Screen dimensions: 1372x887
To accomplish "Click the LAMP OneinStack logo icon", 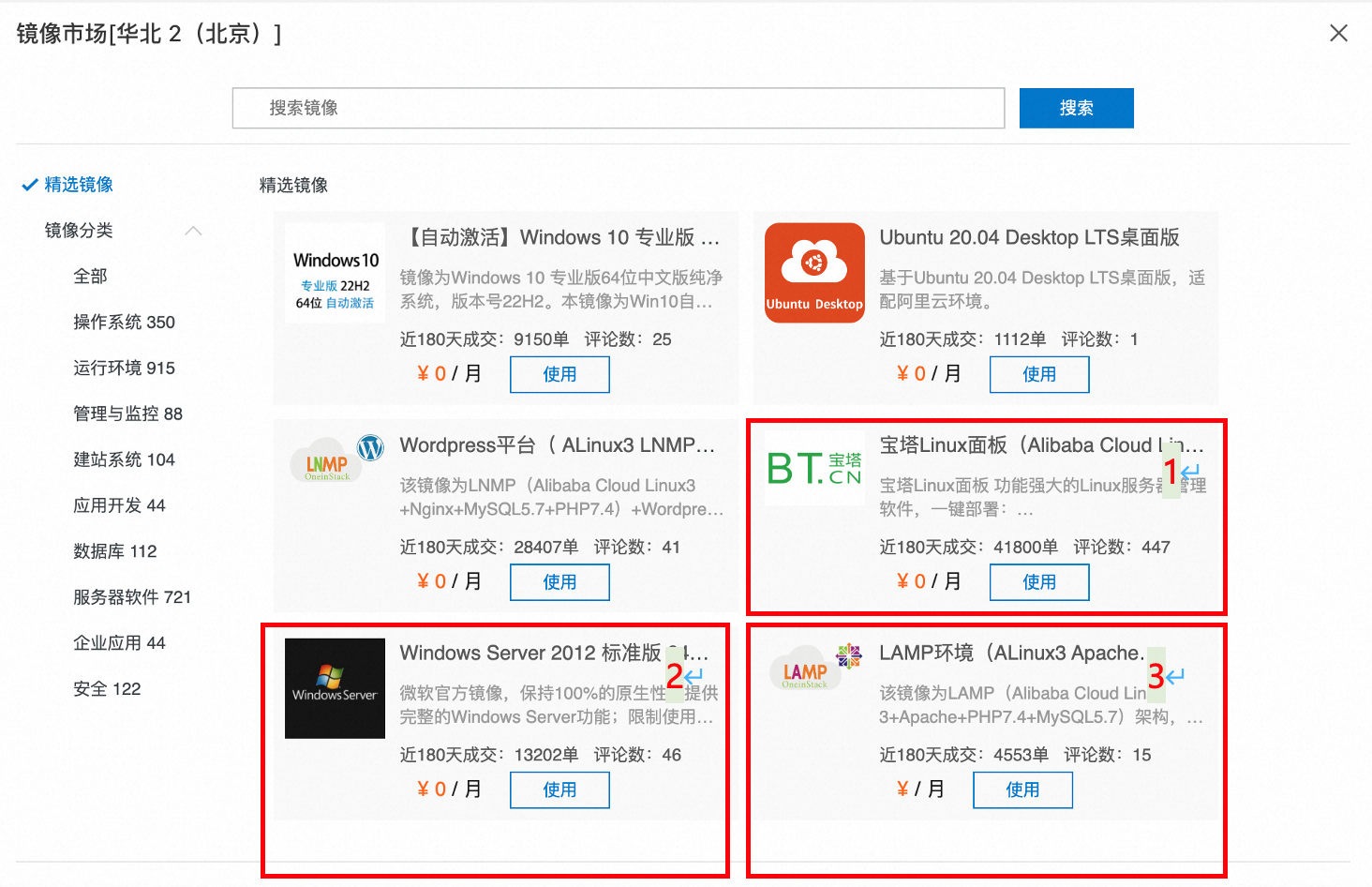I will (814, 668).
